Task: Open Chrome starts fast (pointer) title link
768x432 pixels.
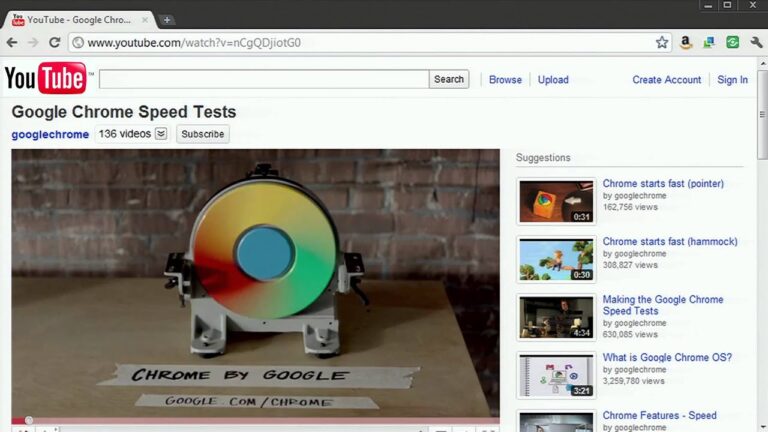Action: point(663,183)
